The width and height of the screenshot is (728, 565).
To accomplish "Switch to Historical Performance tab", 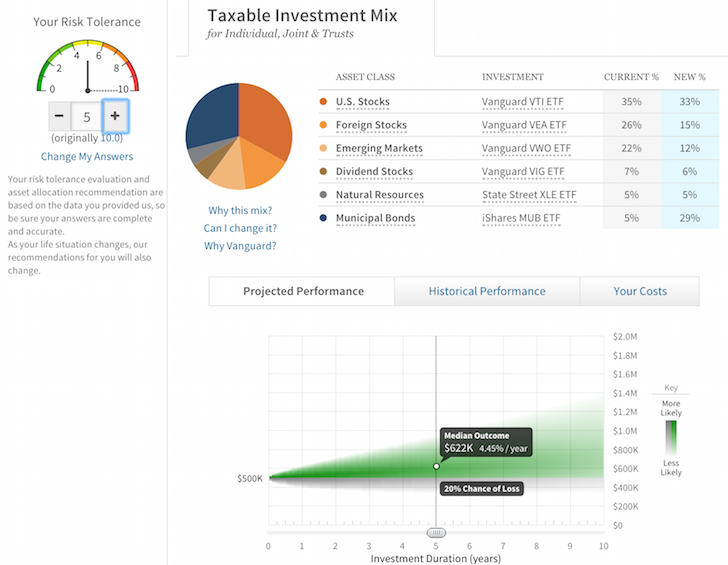I will pos(487,291).
